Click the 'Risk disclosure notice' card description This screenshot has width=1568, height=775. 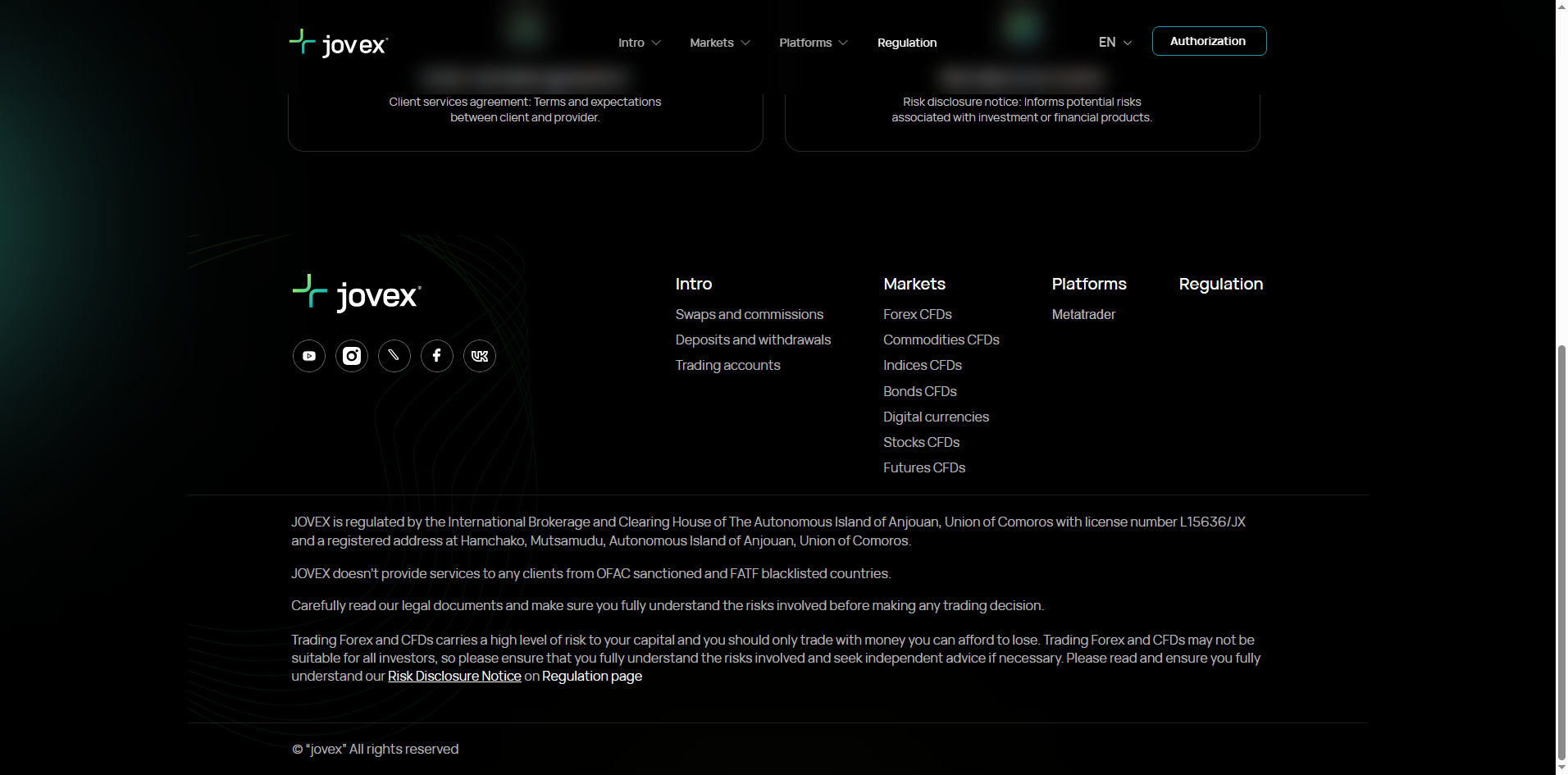point(1022,110)
